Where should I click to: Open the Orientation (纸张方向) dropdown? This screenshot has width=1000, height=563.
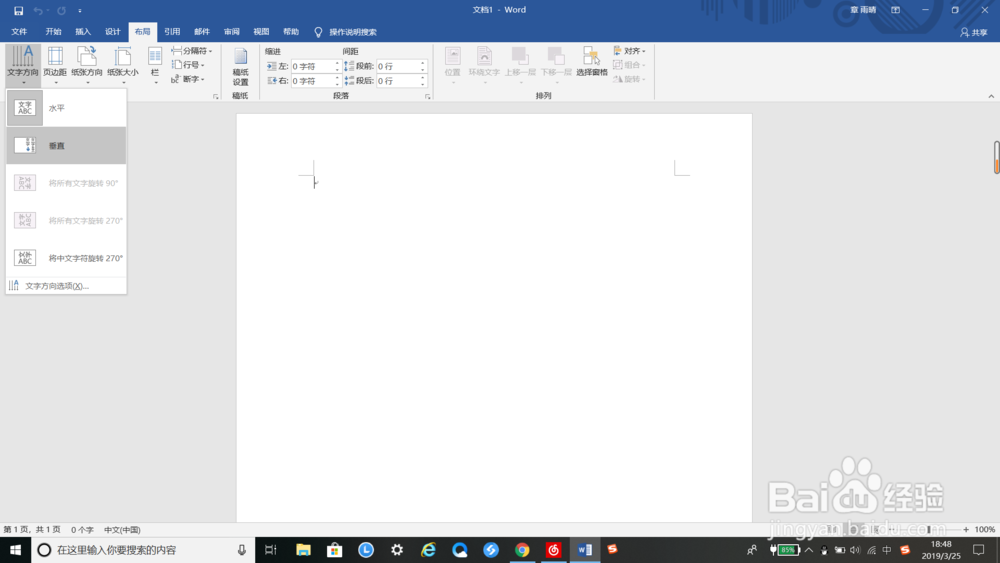pos(87,65)
